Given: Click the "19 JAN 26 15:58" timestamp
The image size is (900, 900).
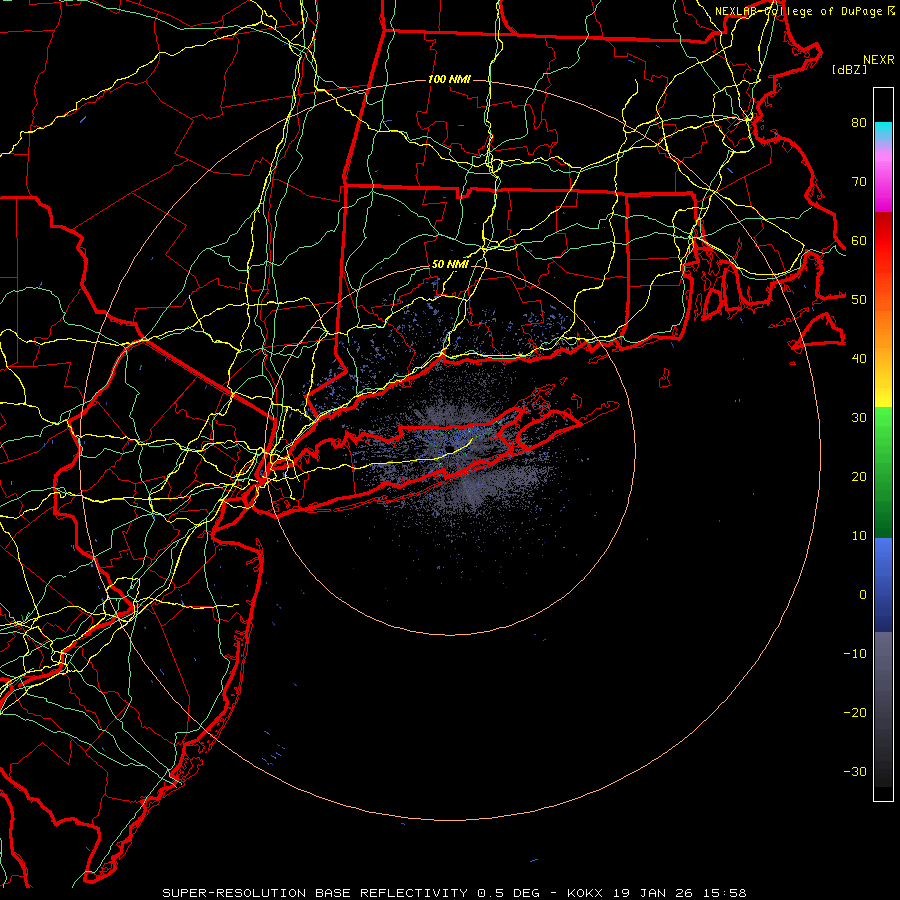Looking at the screenshot, I should (x=679, y=893).
